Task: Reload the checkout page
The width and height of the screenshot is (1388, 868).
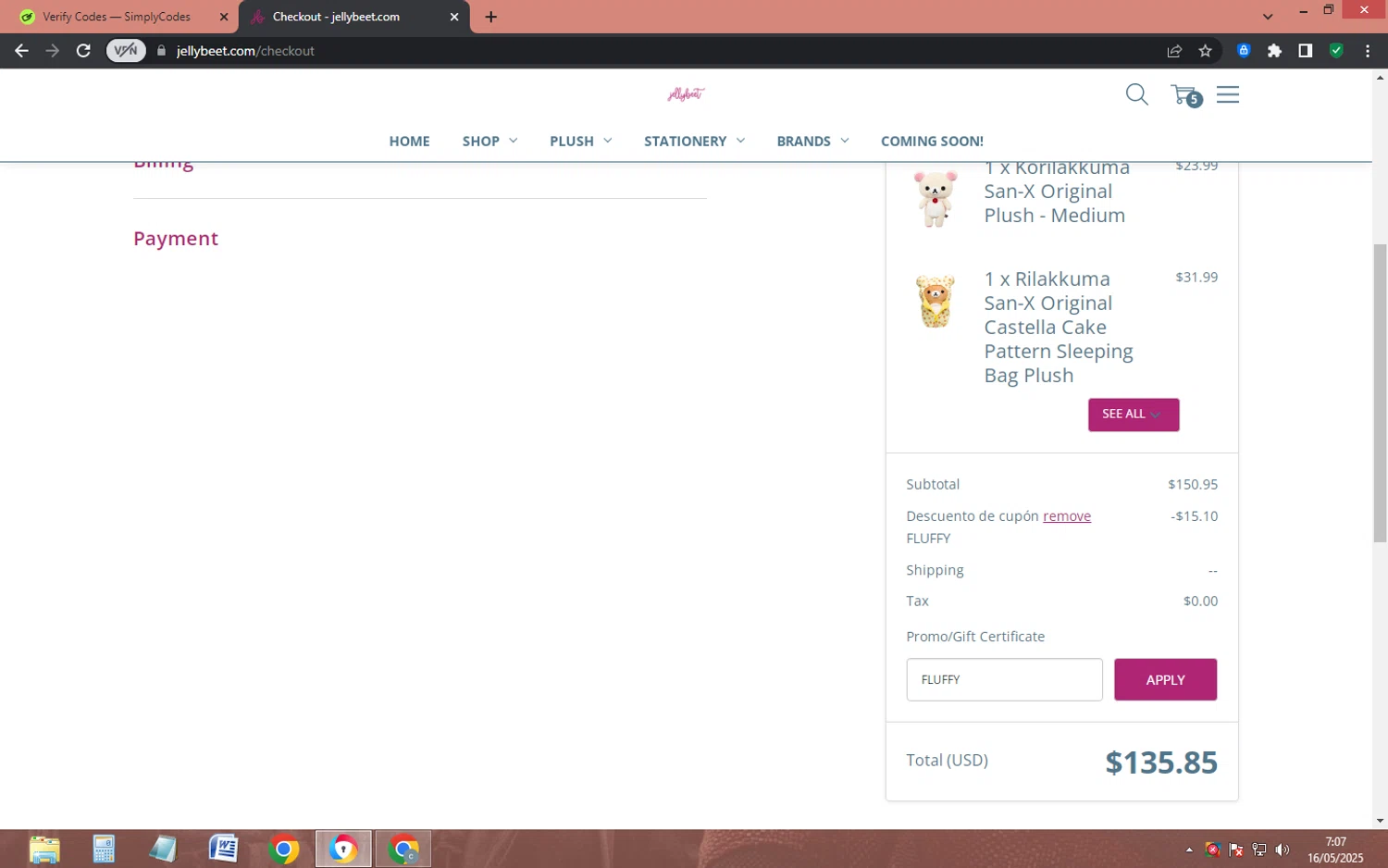Action: click(83, 51)
